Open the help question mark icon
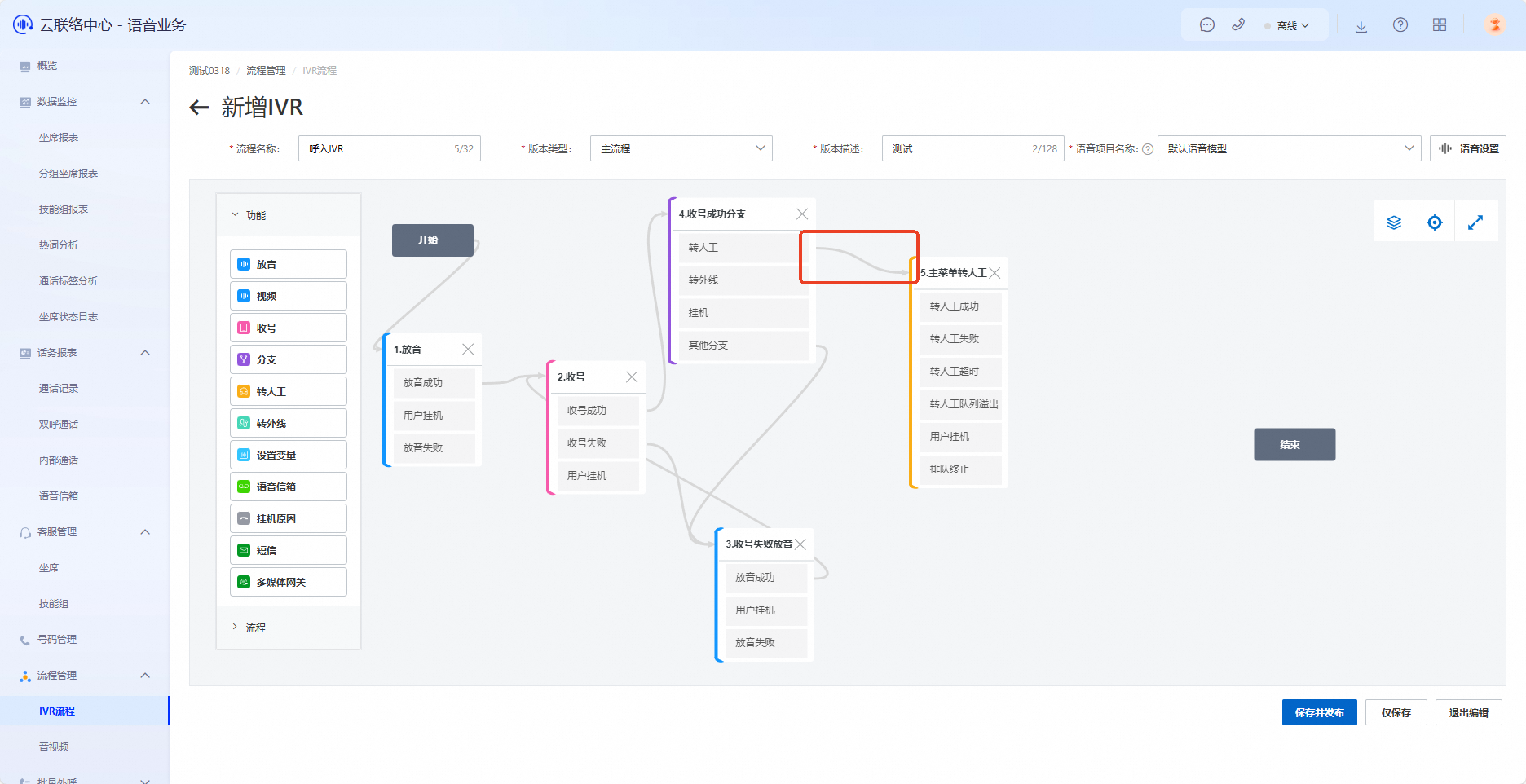Screen dimensions: 1526x784 pyautogui.click(x=1400, y=25)
